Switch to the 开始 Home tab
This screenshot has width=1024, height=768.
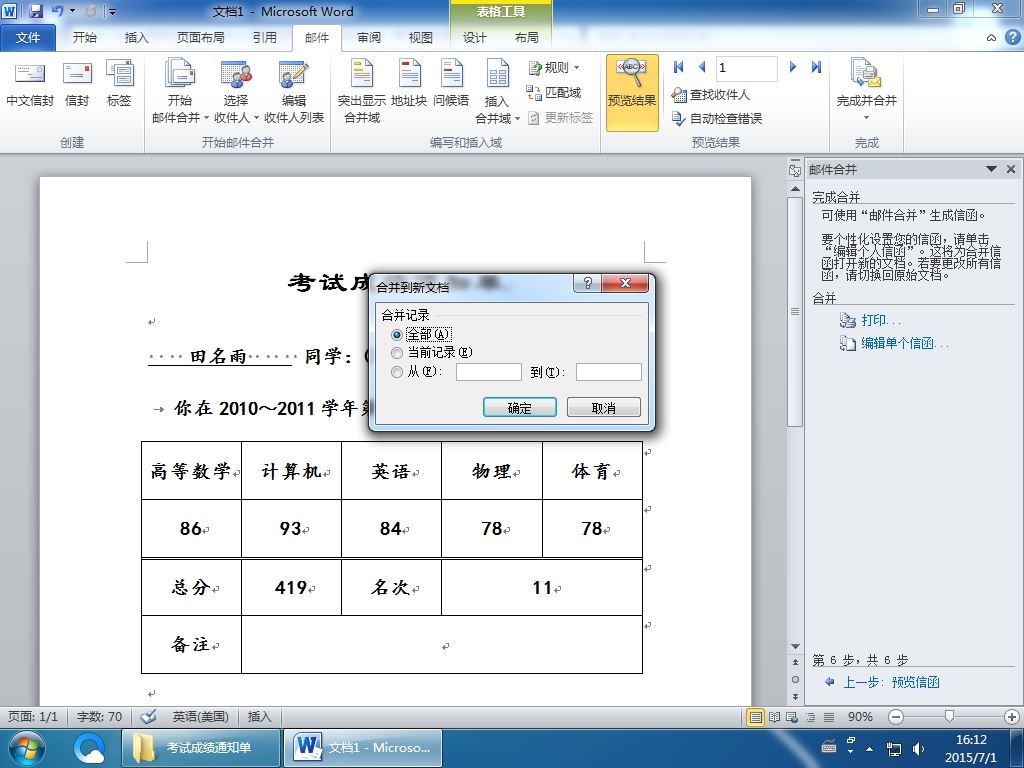pyautogui.click(x=84, y=37)
